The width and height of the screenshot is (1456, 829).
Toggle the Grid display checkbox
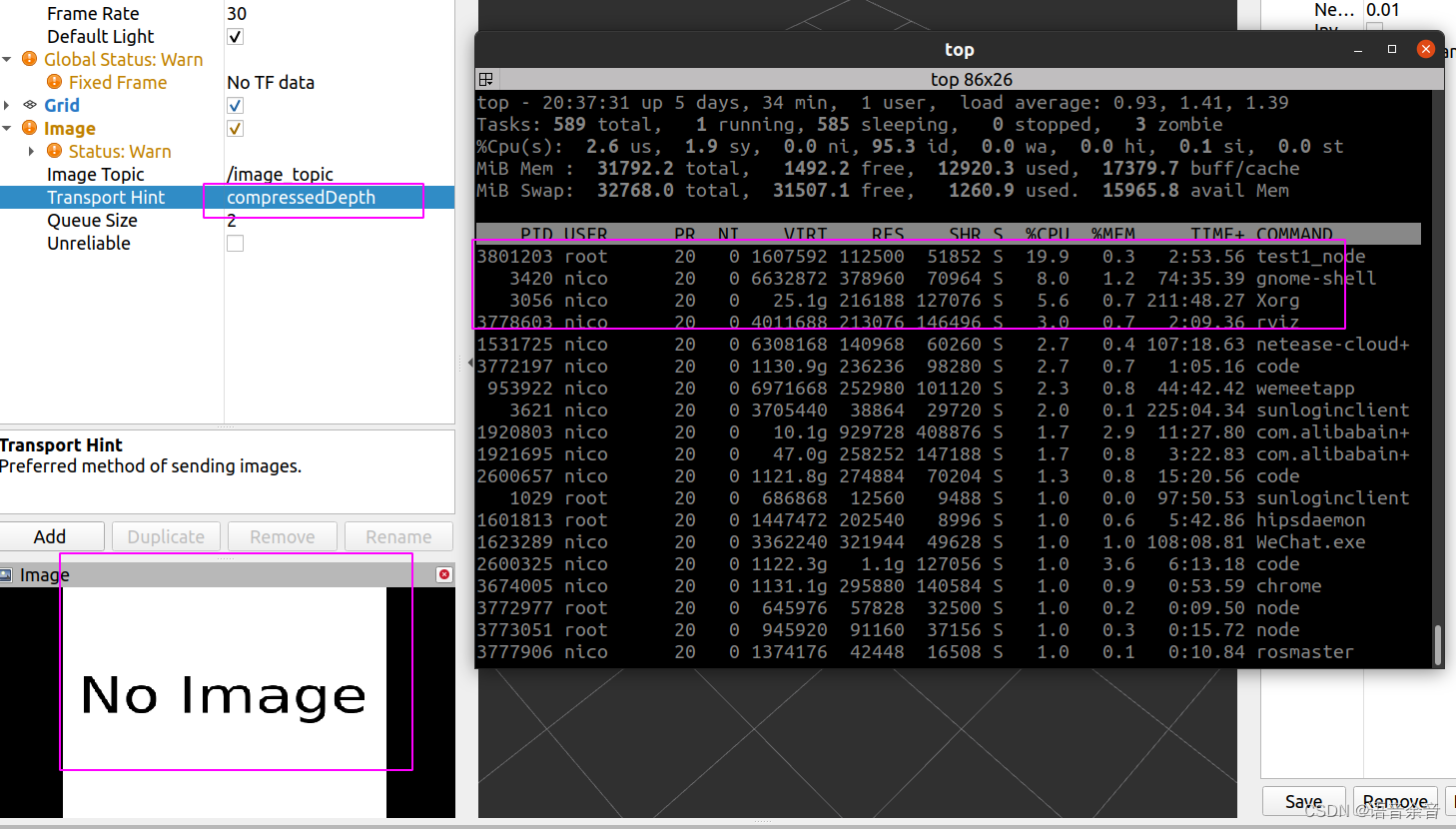point(236,105)
